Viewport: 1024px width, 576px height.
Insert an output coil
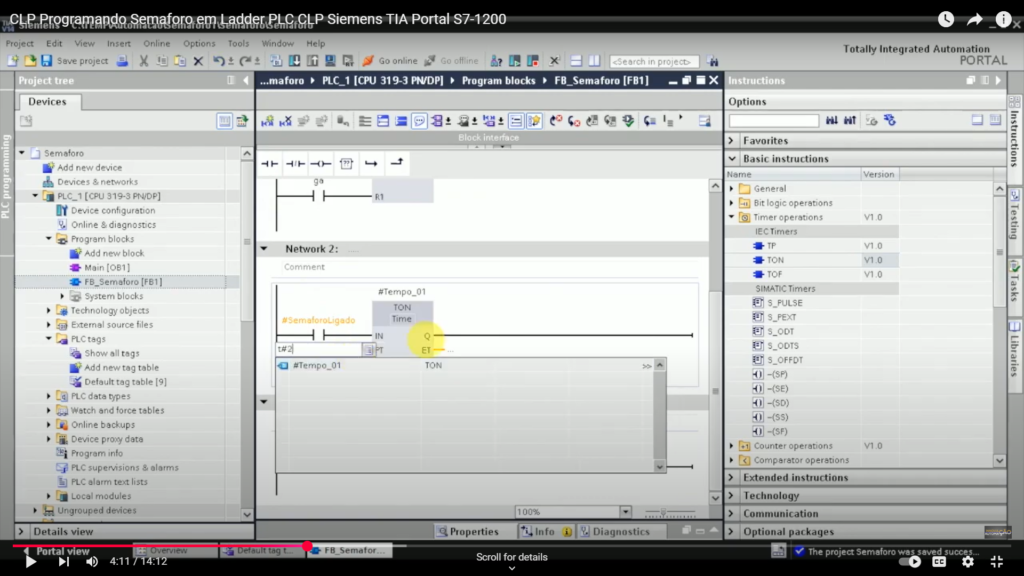point(321,163)
